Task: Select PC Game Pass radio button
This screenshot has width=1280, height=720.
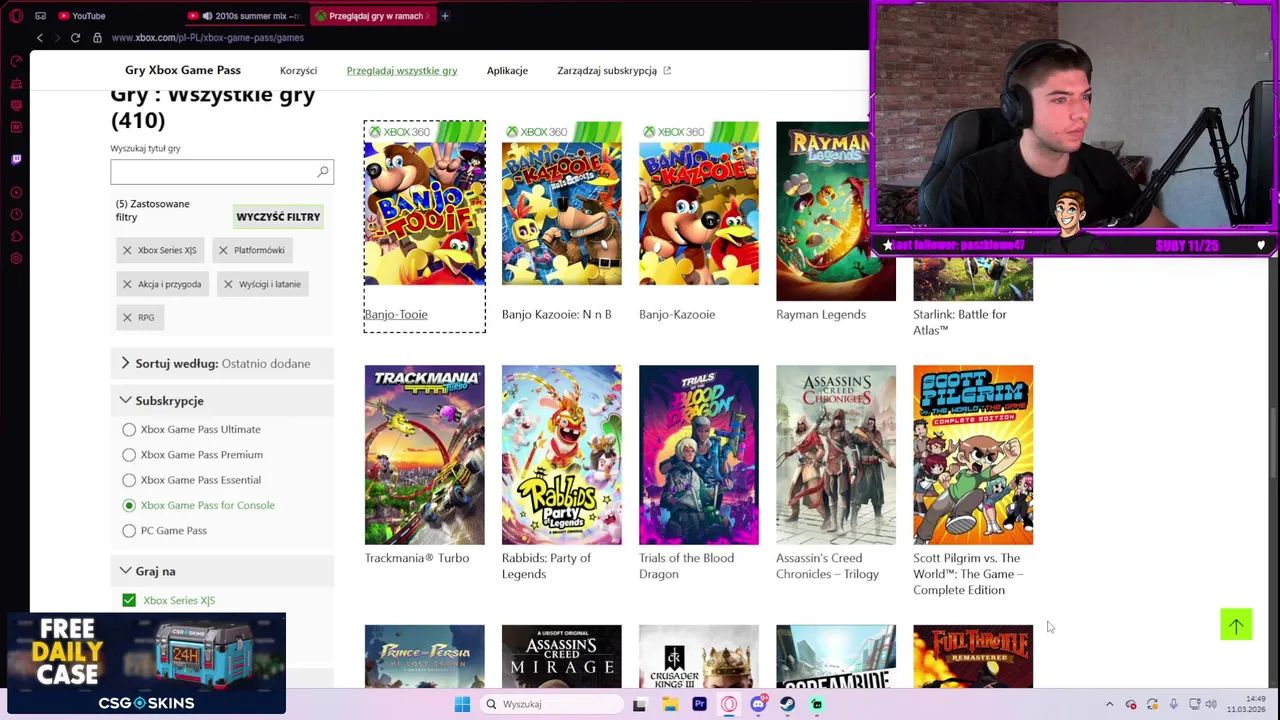Action: click(129, 531)
